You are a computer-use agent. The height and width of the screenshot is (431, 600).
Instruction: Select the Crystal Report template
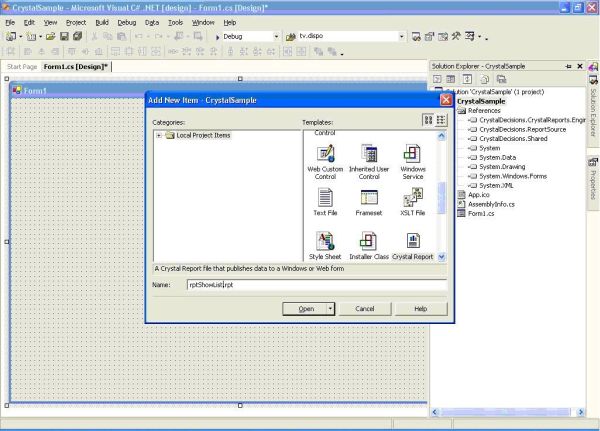412,246
